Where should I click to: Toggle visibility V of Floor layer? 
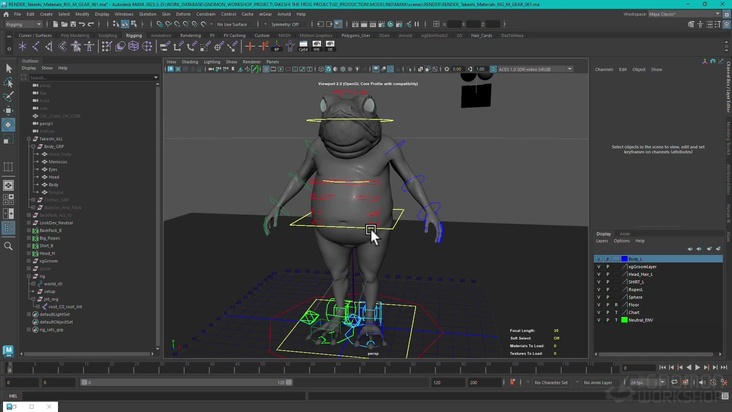(x=599, y=304)
